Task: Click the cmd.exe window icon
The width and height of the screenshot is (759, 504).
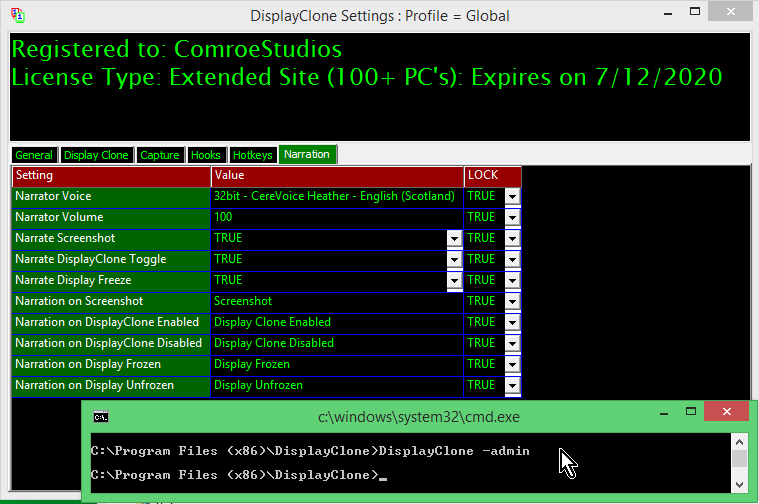Action: 101,417
